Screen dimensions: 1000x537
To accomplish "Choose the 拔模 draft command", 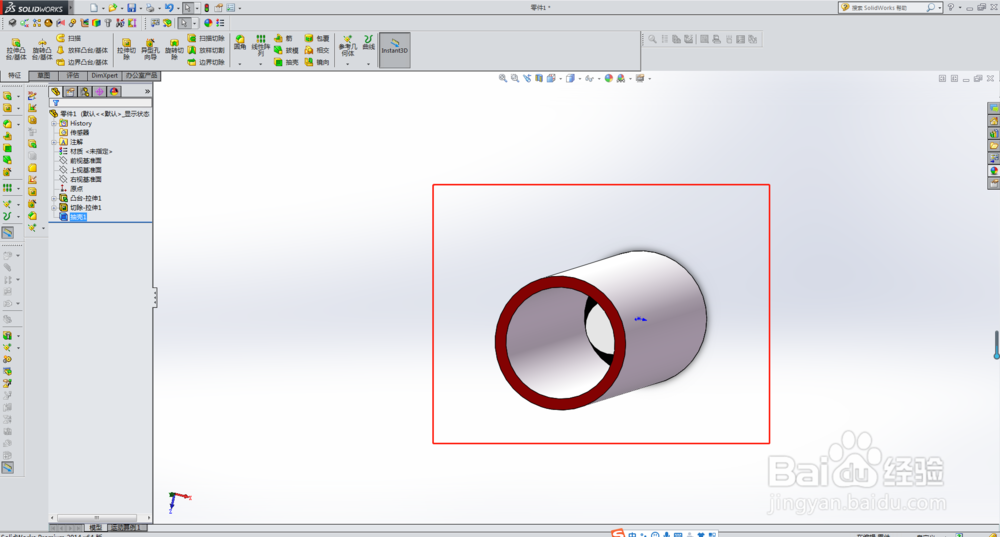I will click(286, 50).
